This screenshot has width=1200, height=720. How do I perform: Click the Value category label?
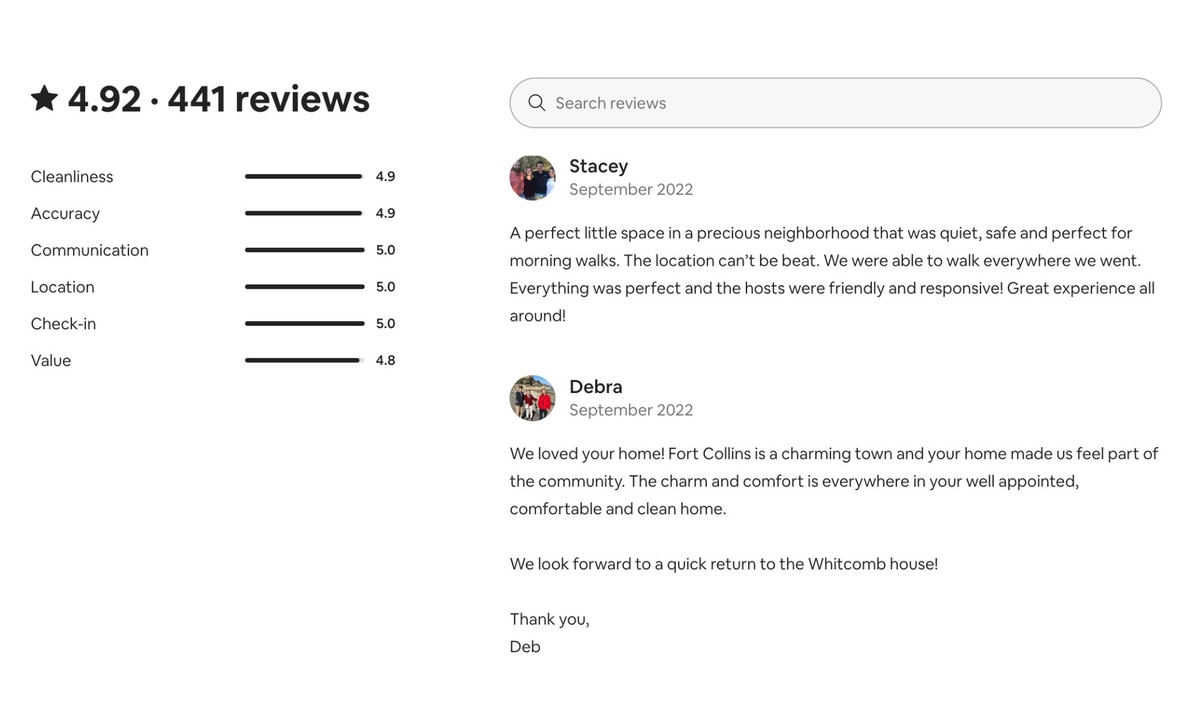(x=51, y=361)
